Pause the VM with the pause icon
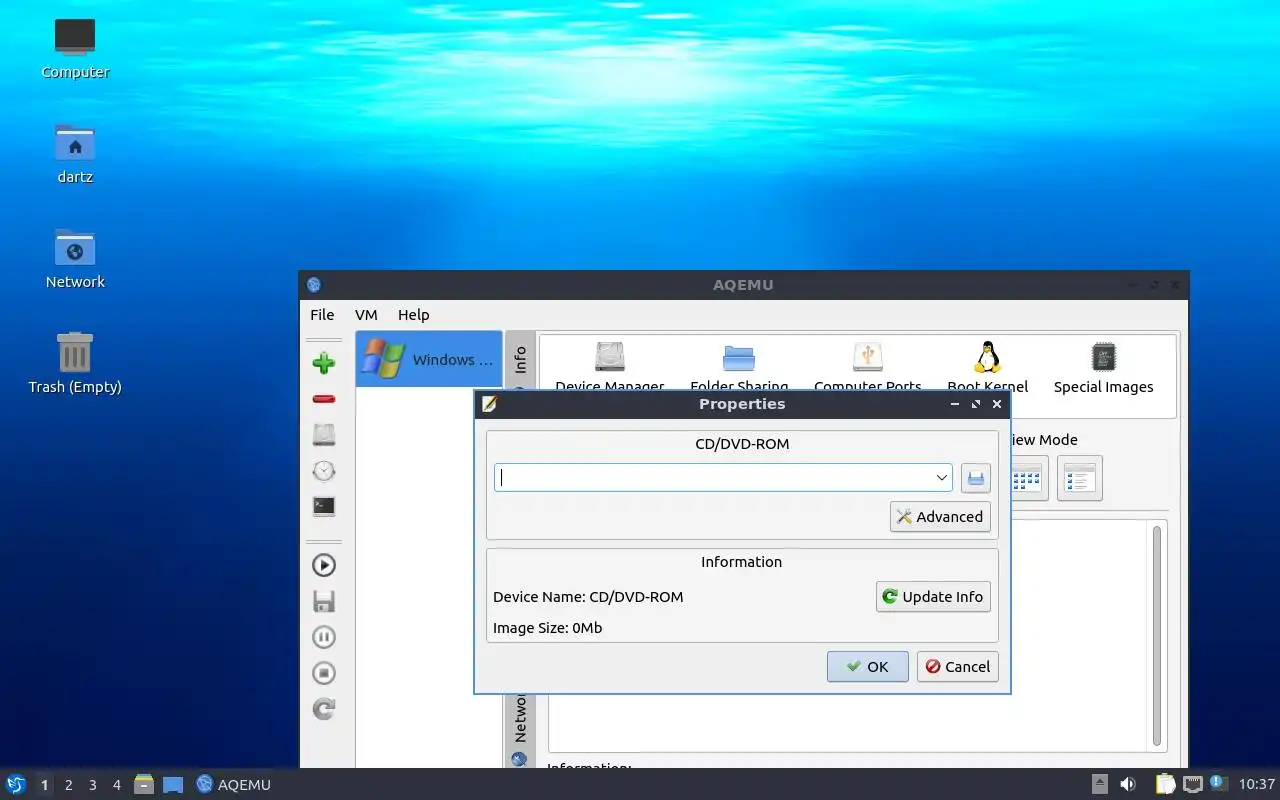1280x800 pixels. (x=323, y=637)
